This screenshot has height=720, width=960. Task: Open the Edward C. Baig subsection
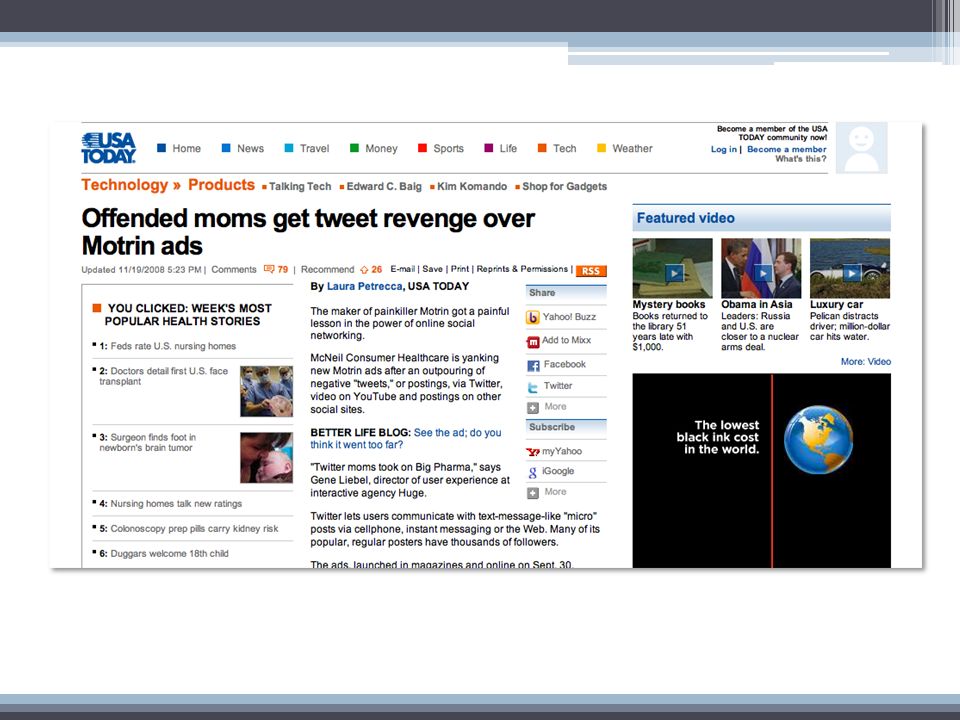[x=384, y=187]
